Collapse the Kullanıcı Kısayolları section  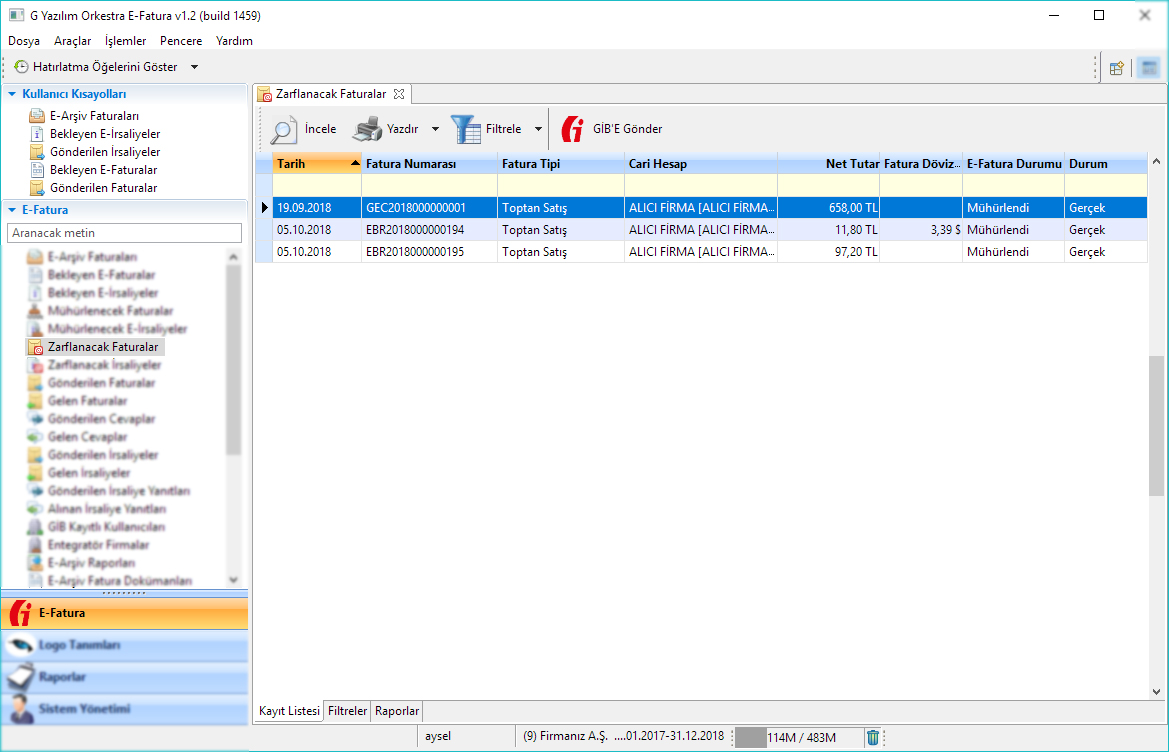pos(12,94)
